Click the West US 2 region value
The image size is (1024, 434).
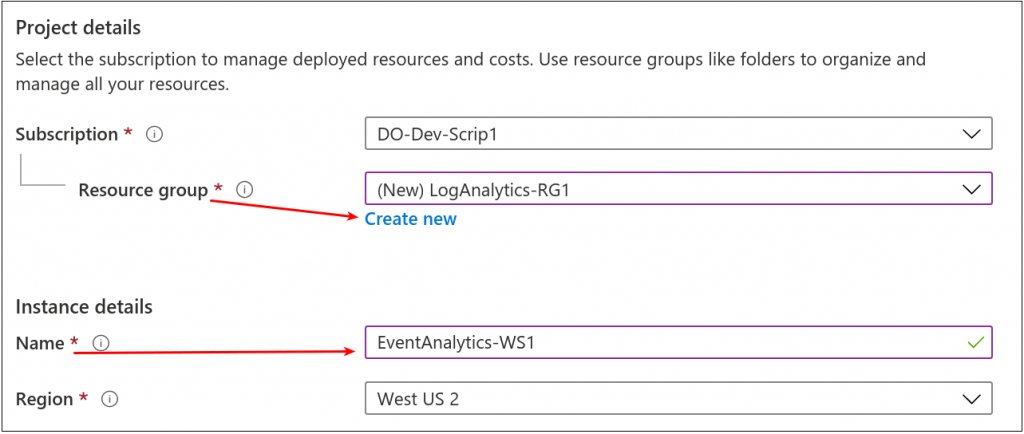418,399
